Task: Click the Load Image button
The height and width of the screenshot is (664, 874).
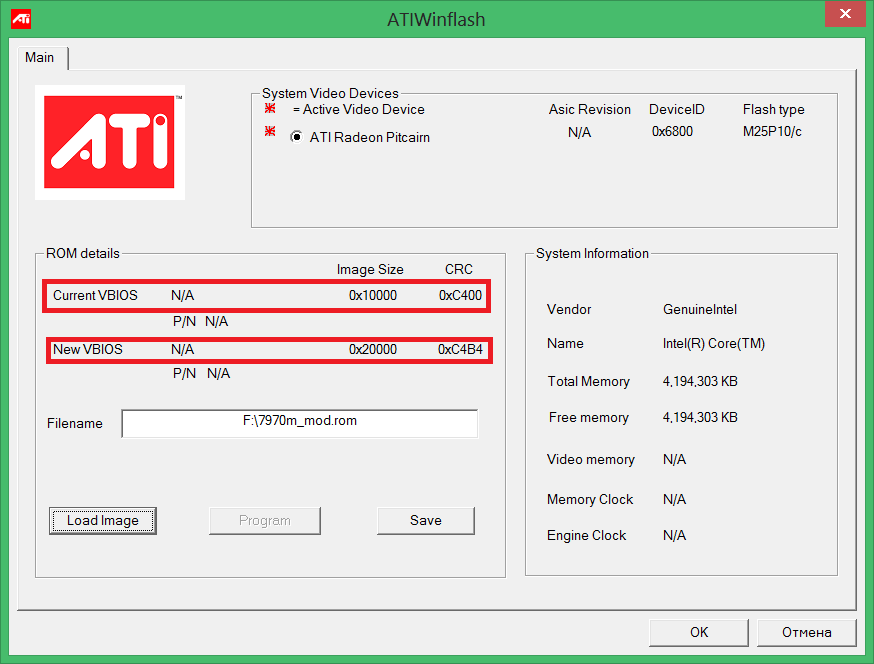Action: (x=103, y=521)
